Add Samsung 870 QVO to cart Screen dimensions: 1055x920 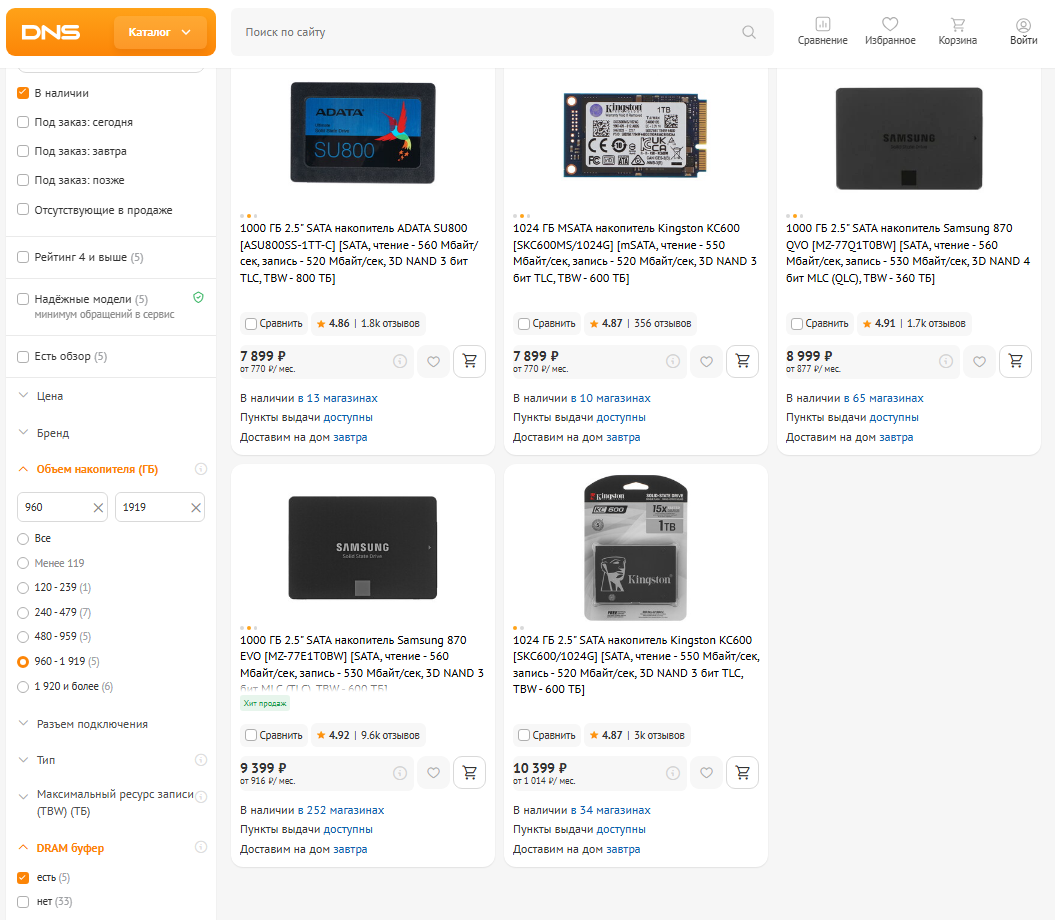pos(1015,361)
